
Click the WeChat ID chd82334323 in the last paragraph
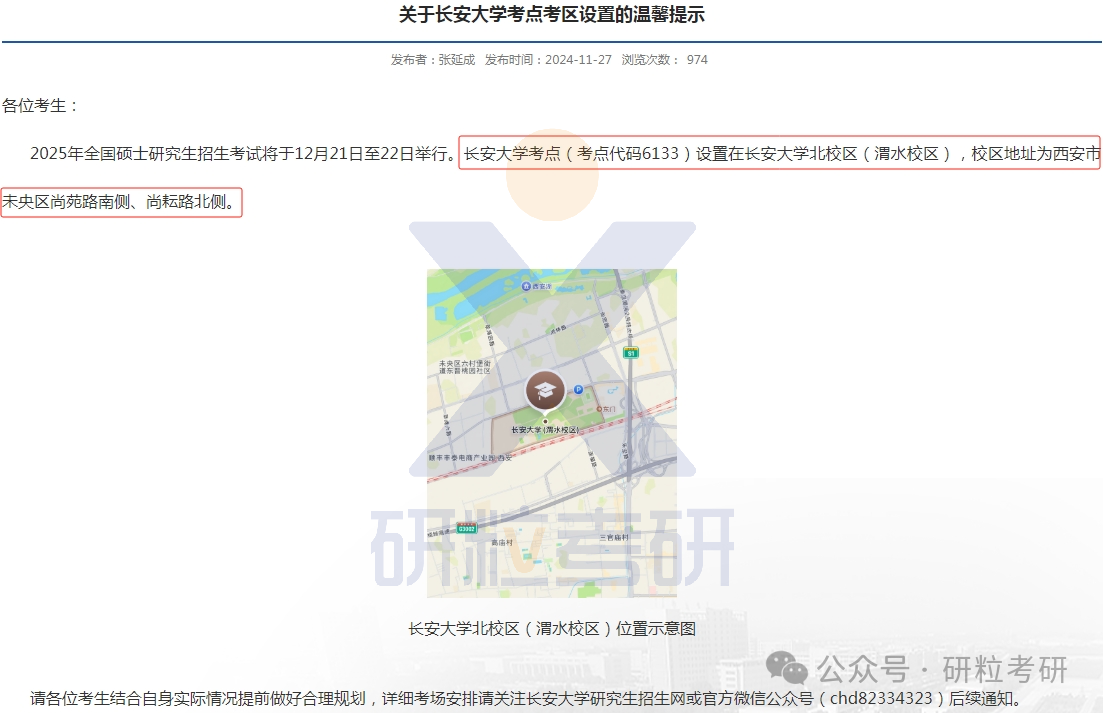pos(881,698)
